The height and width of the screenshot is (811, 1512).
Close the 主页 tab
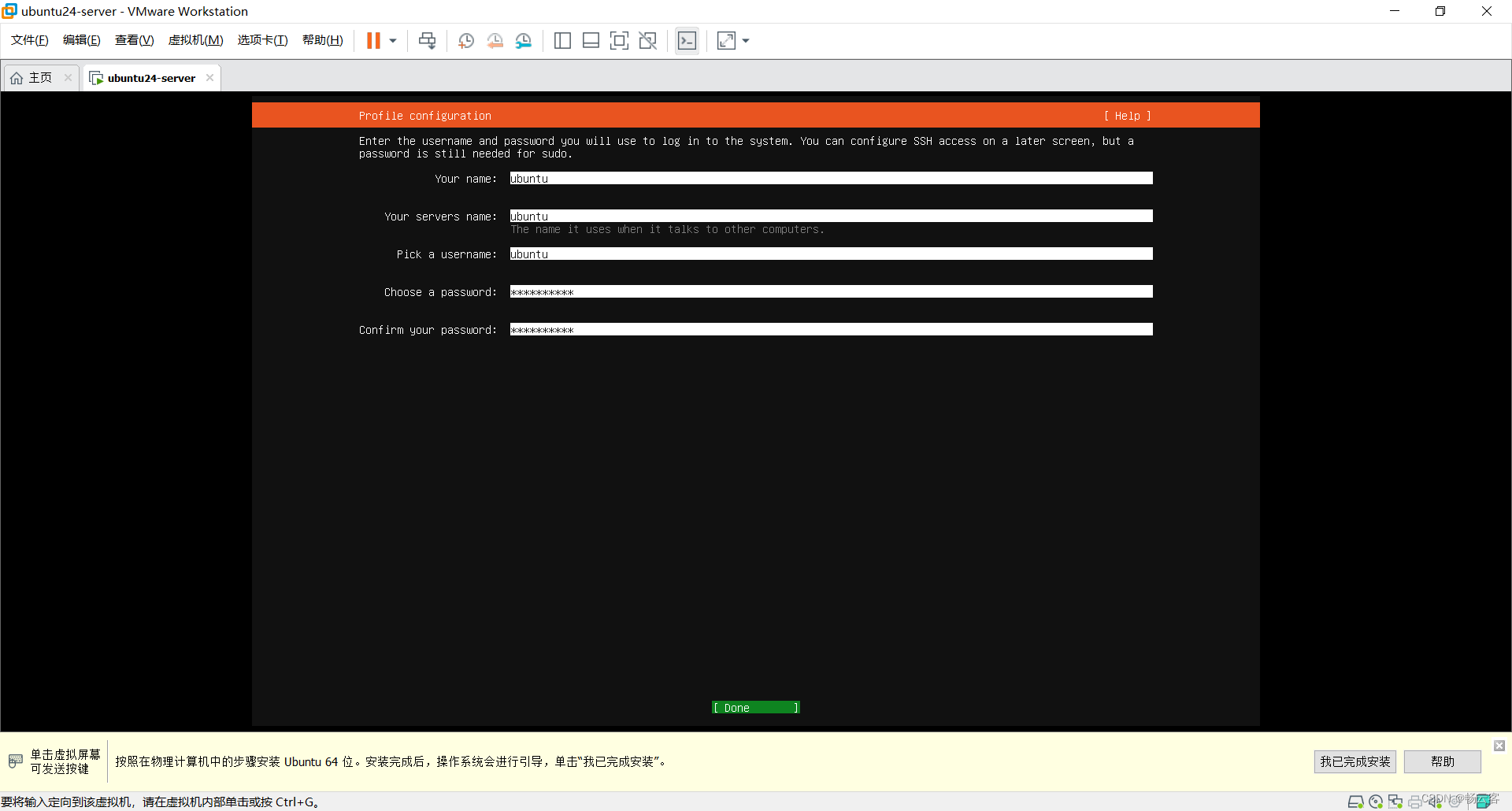click(69, 77)
